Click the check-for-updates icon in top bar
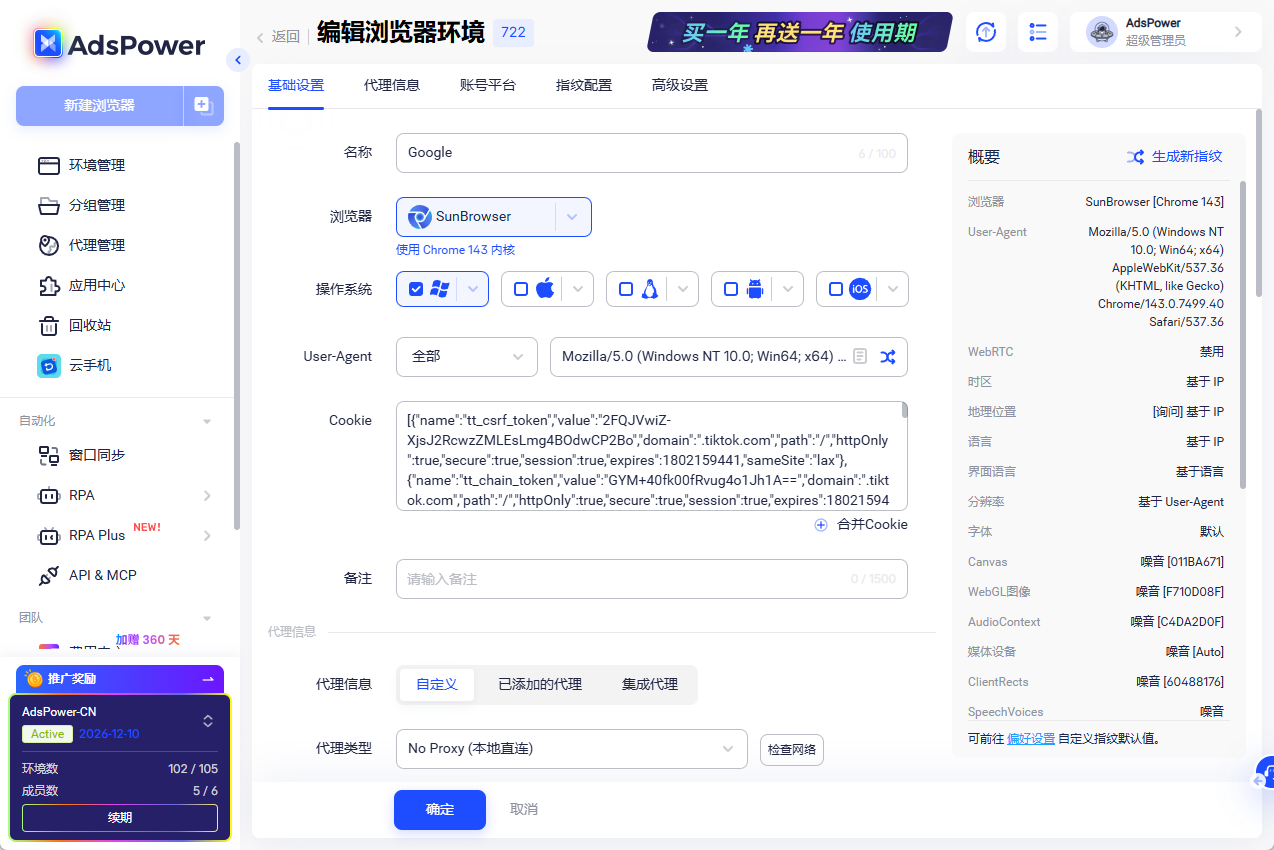This screenshot has width=1274, height=850. coord(985,31)
